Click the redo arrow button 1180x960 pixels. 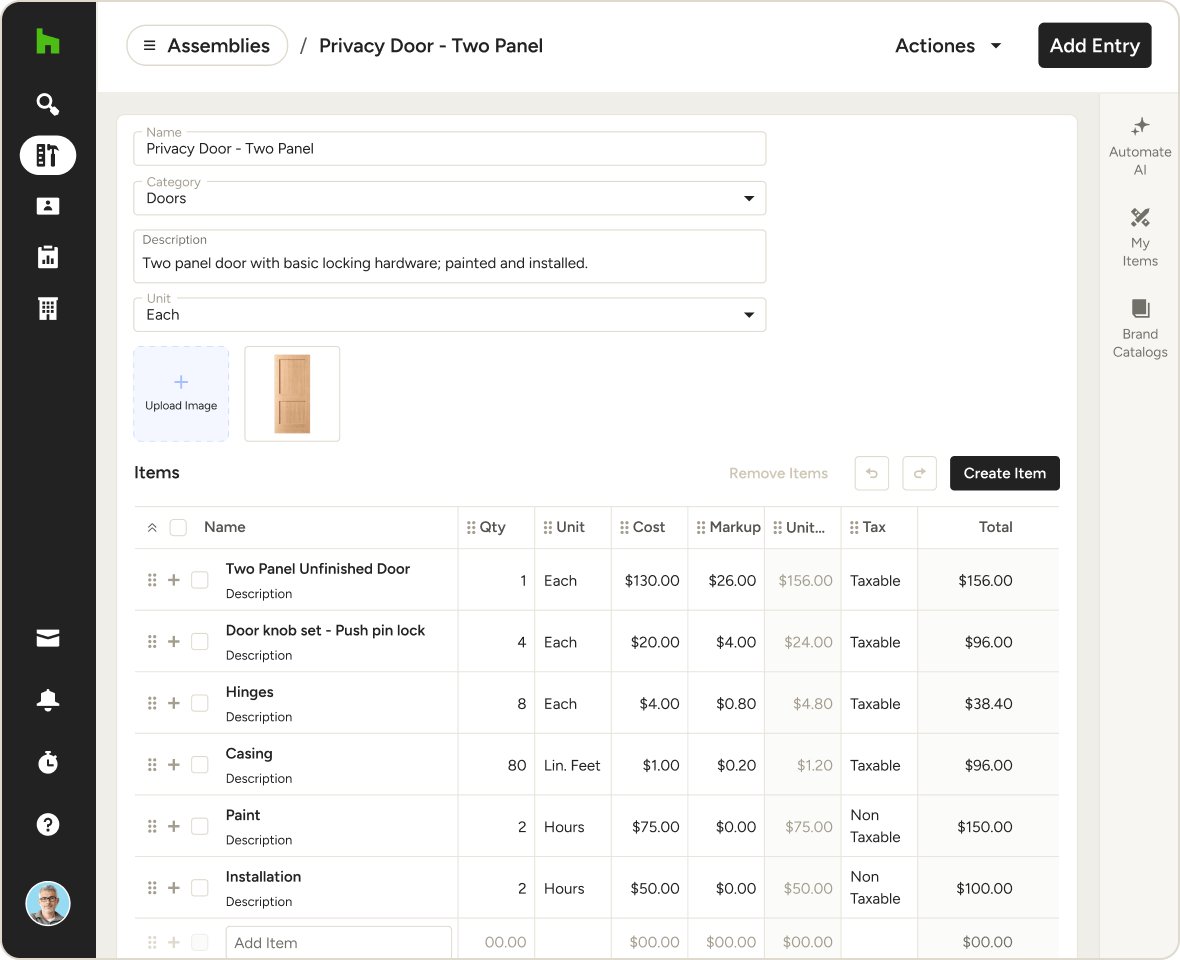[x=919, y=473]
